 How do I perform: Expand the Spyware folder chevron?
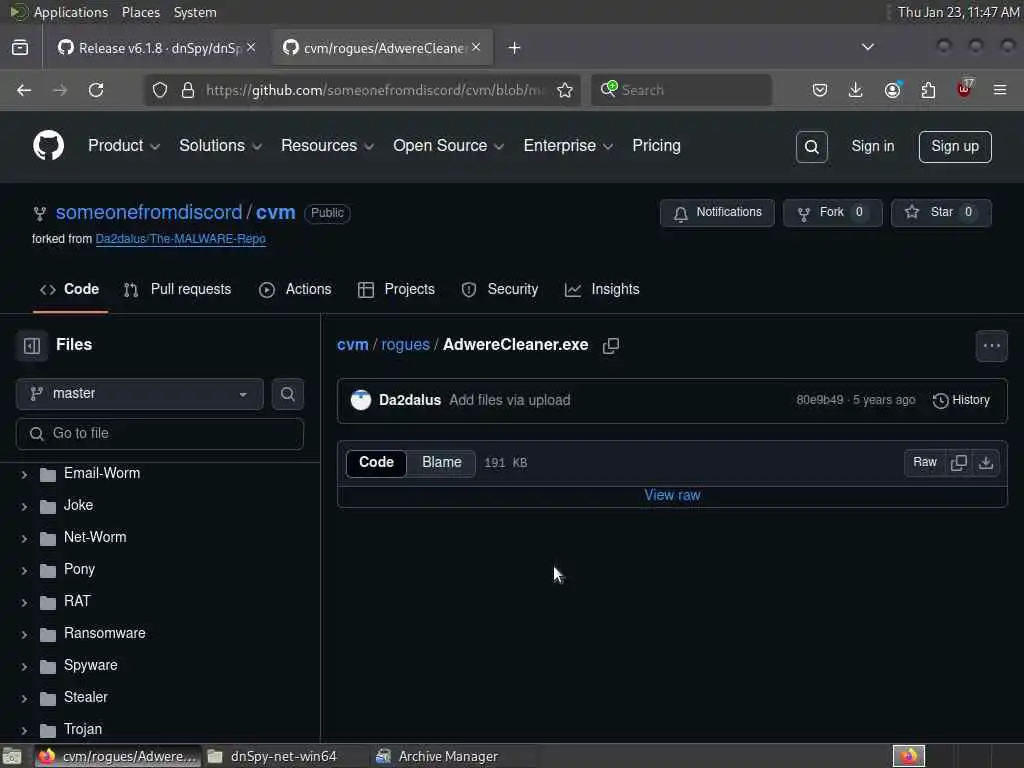[24, 666]
